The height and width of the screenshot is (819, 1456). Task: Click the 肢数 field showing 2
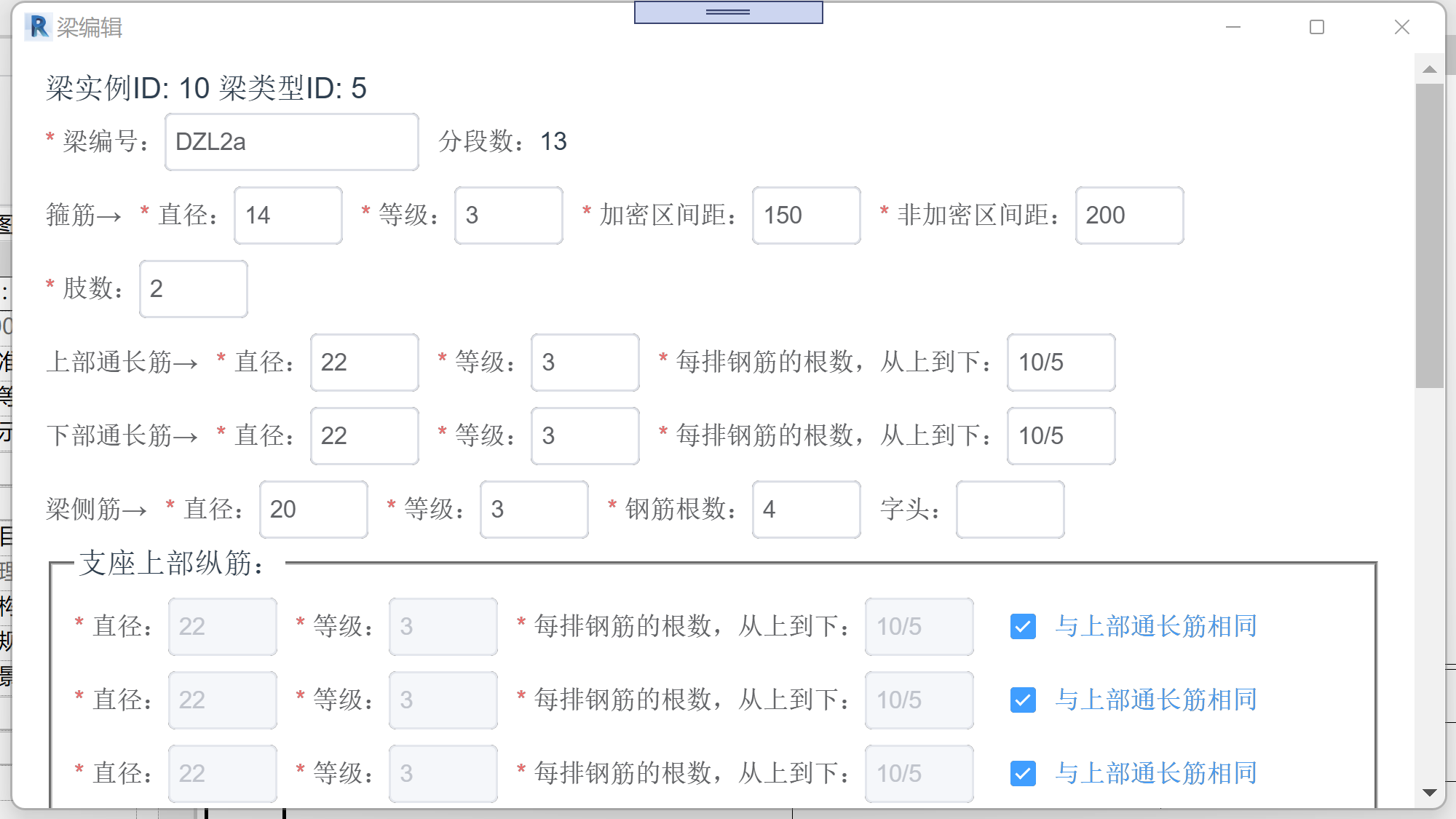click(193, 289)
